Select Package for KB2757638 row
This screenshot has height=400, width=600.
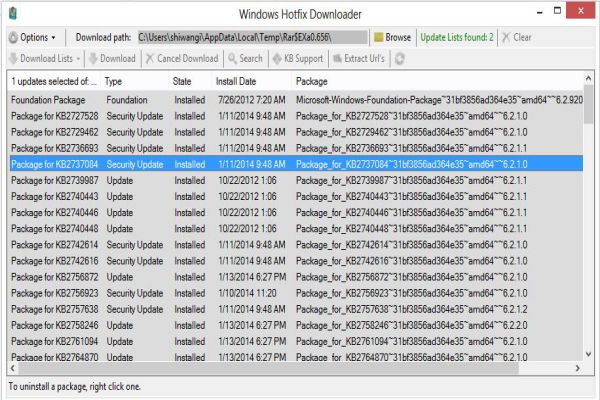point(295,309)
